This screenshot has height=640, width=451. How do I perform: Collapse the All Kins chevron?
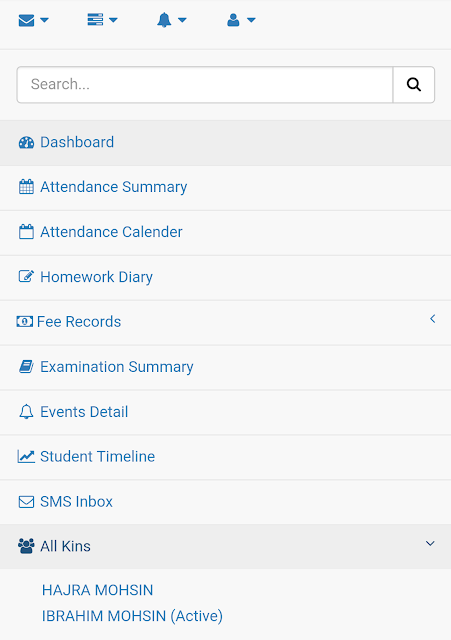pyautogui.click(x=430, y=543)
